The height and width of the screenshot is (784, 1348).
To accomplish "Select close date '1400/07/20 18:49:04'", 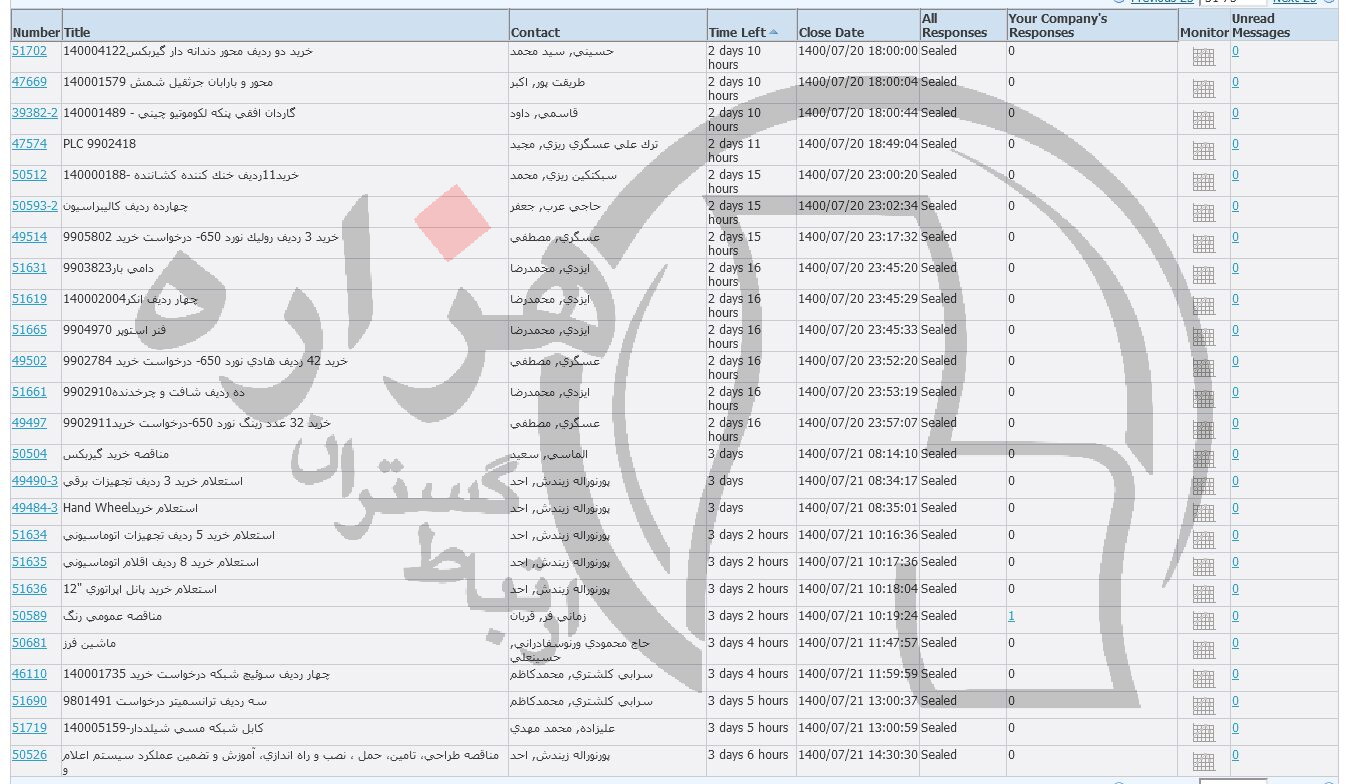I will 858,144.
